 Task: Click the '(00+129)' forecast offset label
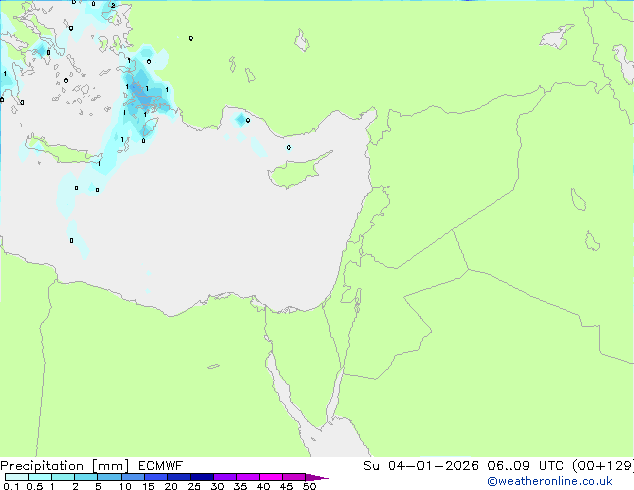(603, 466)
